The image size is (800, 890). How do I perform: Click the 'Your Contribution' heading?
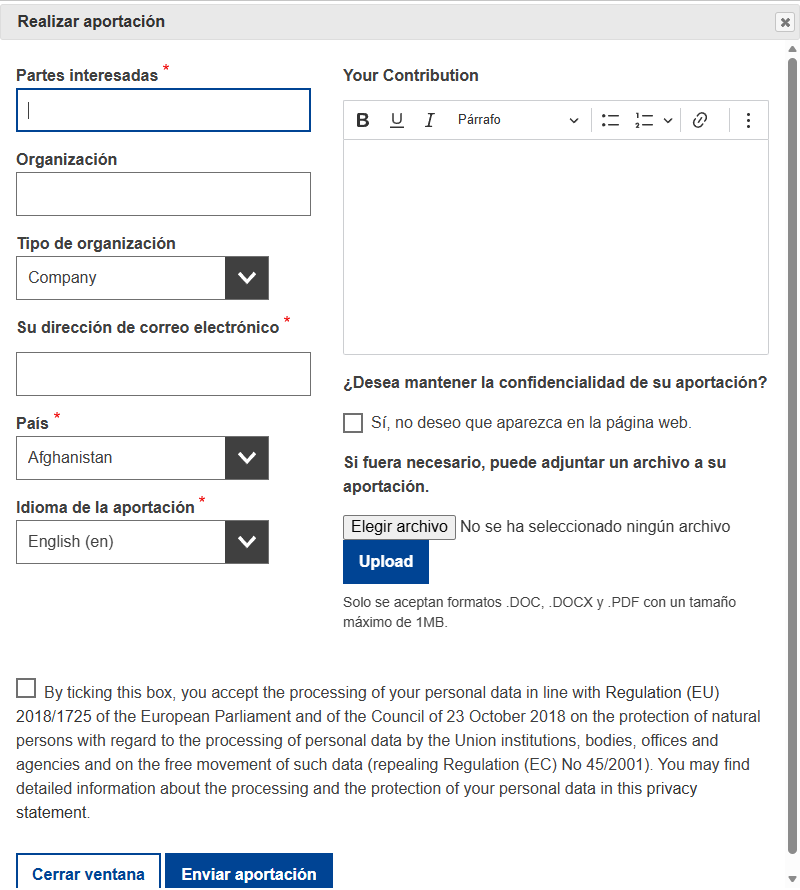coord(411,75)
